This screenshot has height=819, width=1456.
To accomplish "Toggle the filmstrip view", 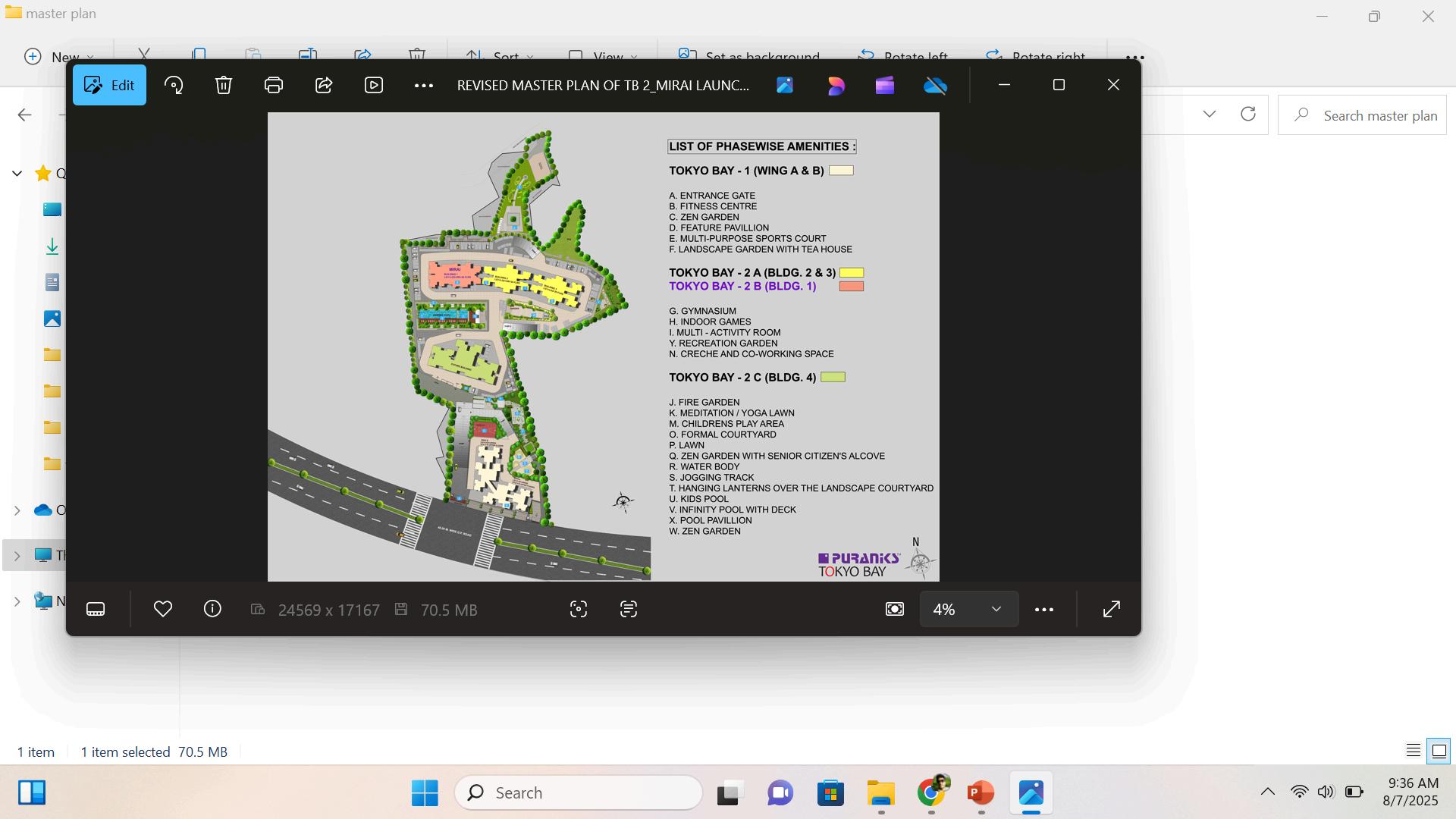I will tap(96, 609).
